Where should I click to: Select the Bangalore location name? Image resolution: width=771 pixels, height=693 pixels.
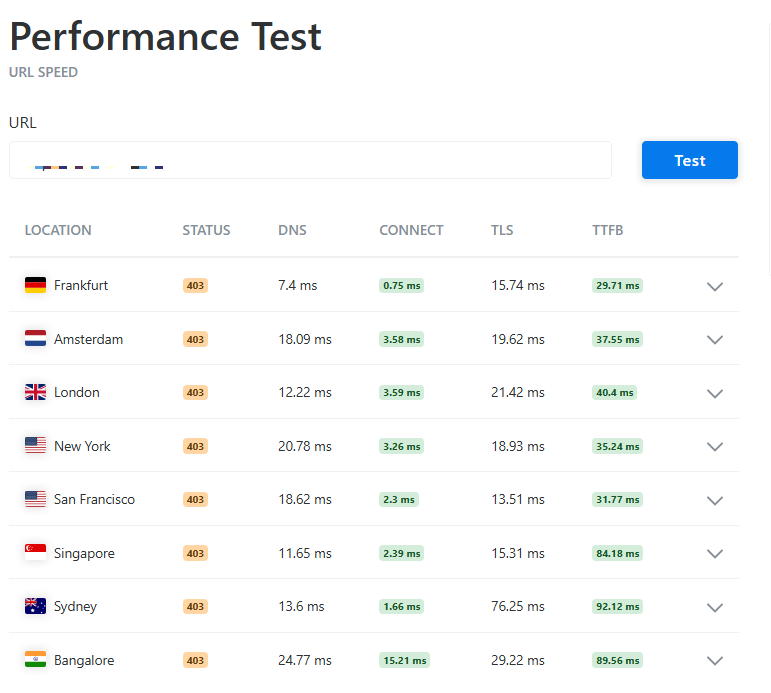click(x=84, y=660)
